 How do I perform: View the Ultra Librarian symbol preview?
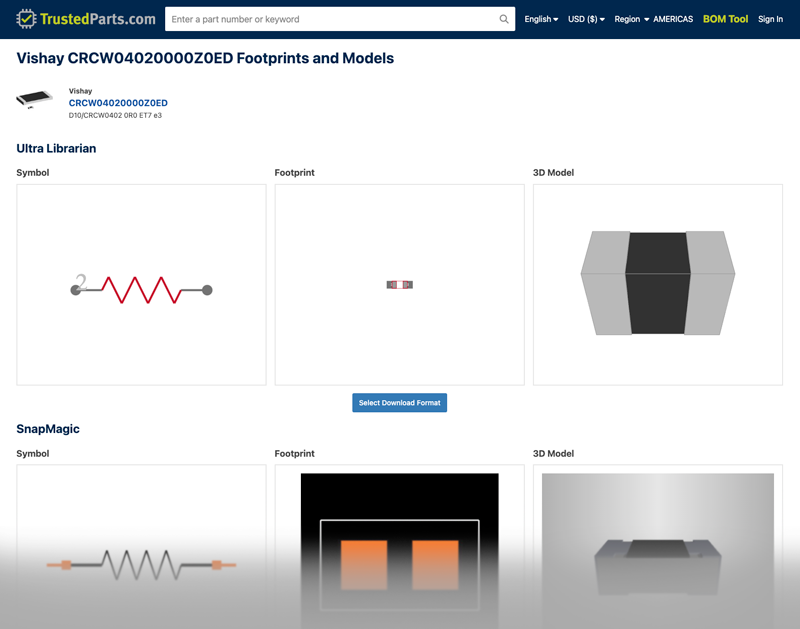click(x=141, y=285)
